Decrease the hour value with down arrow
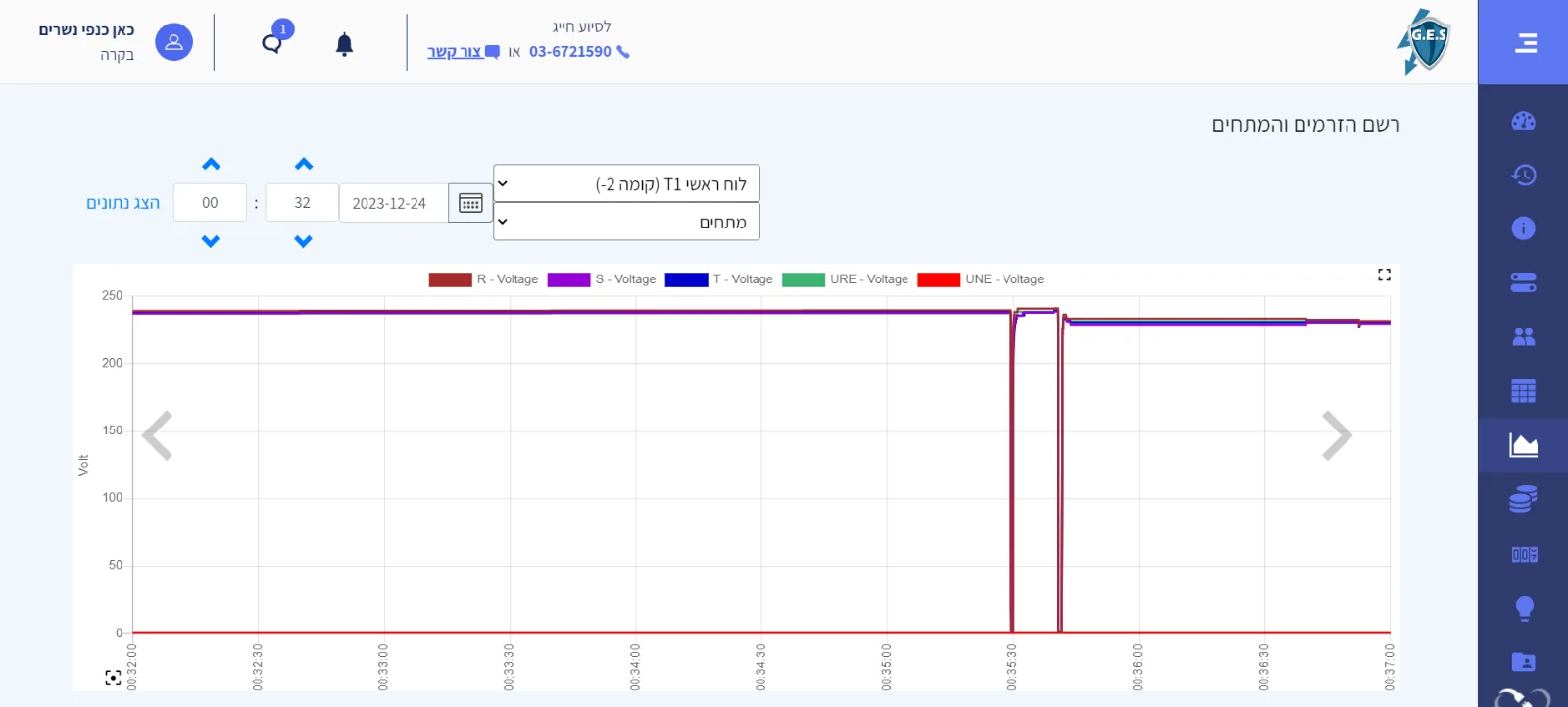Image resolution: width=1568 pixels, height=707 pixels. pyautogui.click(x=211, y=241)
